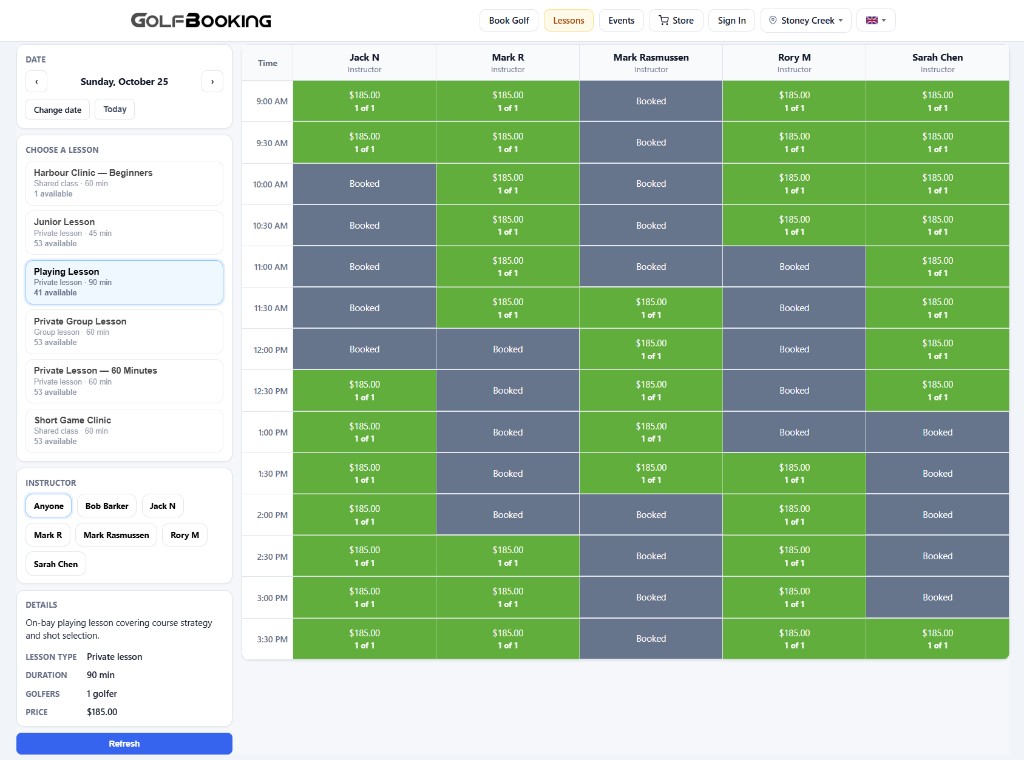This screenshot has height=760, width=1024.
Task: Book Jack N 9:00 AM slot
Action: pyautogui.click(x=364, y=101)
